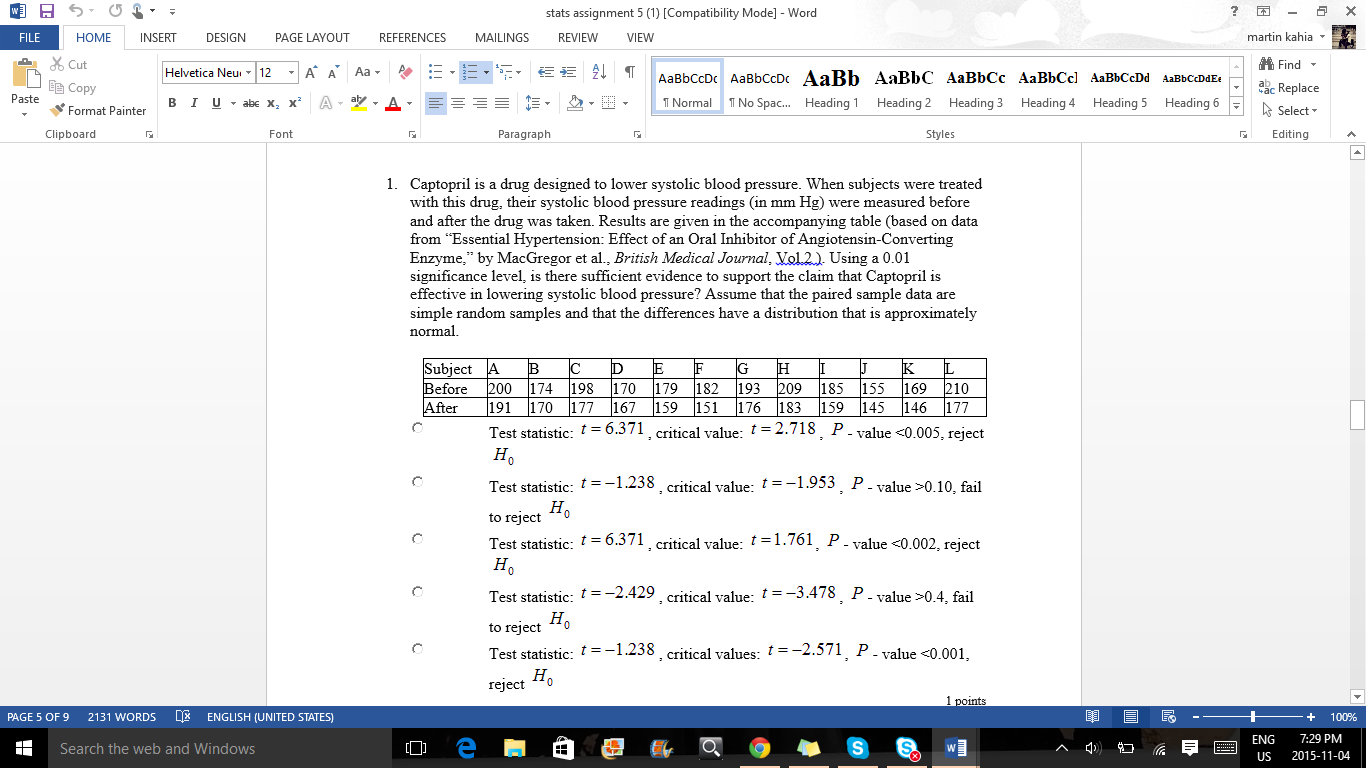Justify the paragraph text
Screen dimensions: 1366x768
pos(502,103)
